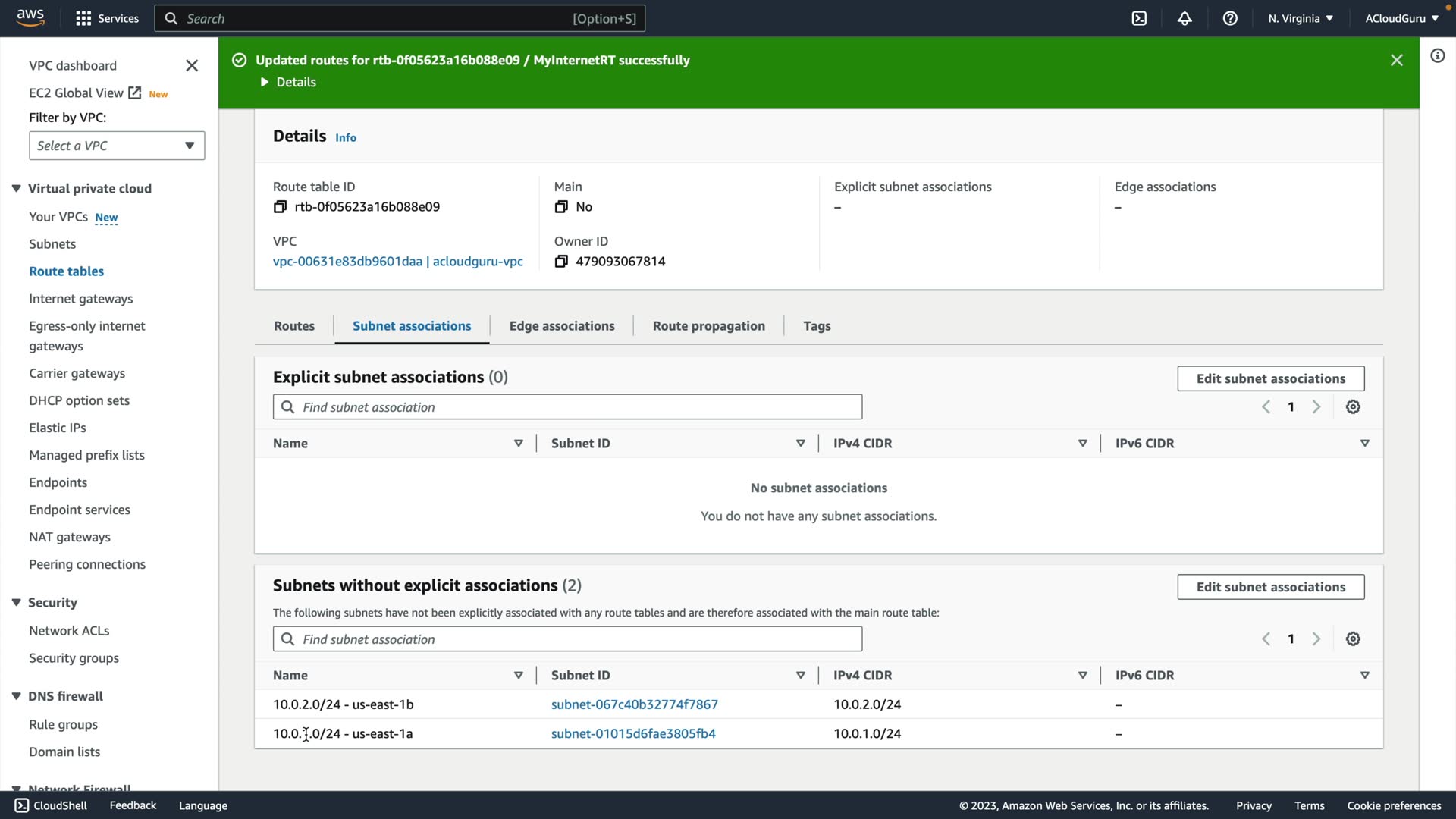This screenshot has width=1456, height=819.
Task: Expand Details in the success banner
Action: point(288,82)
